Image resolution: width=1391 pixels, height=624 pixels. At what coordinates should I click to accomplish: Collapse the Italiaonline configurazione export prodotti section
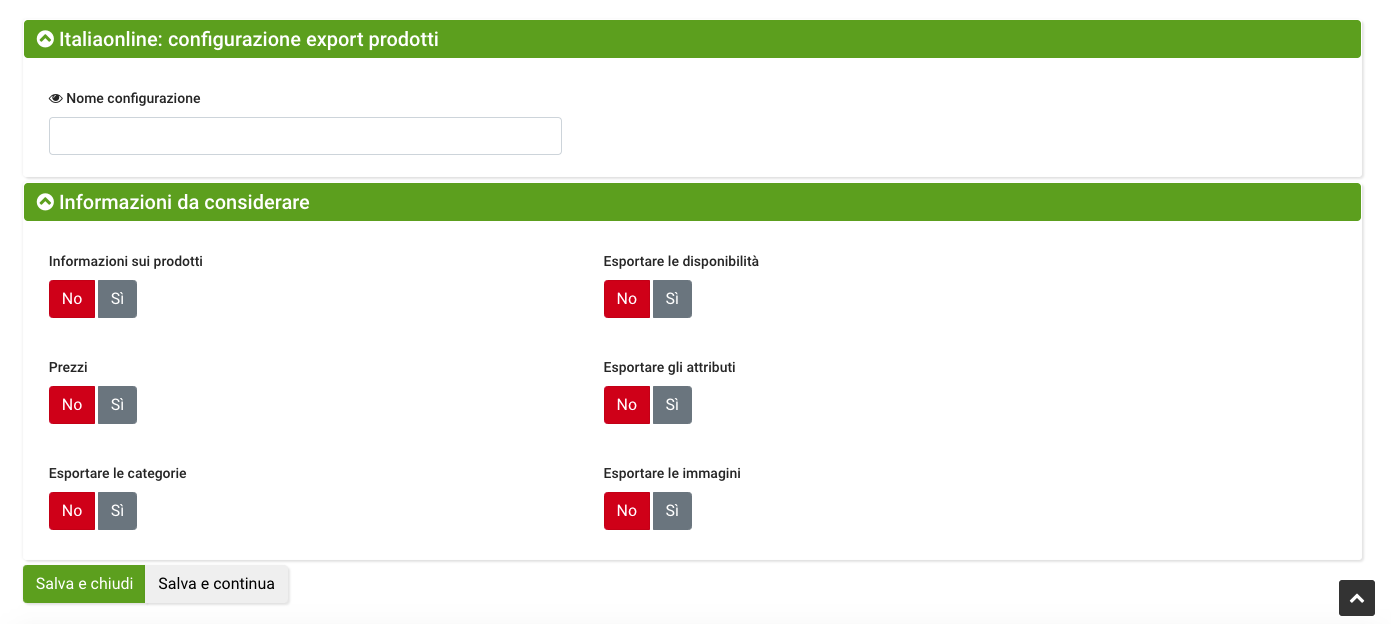point(44,39)
